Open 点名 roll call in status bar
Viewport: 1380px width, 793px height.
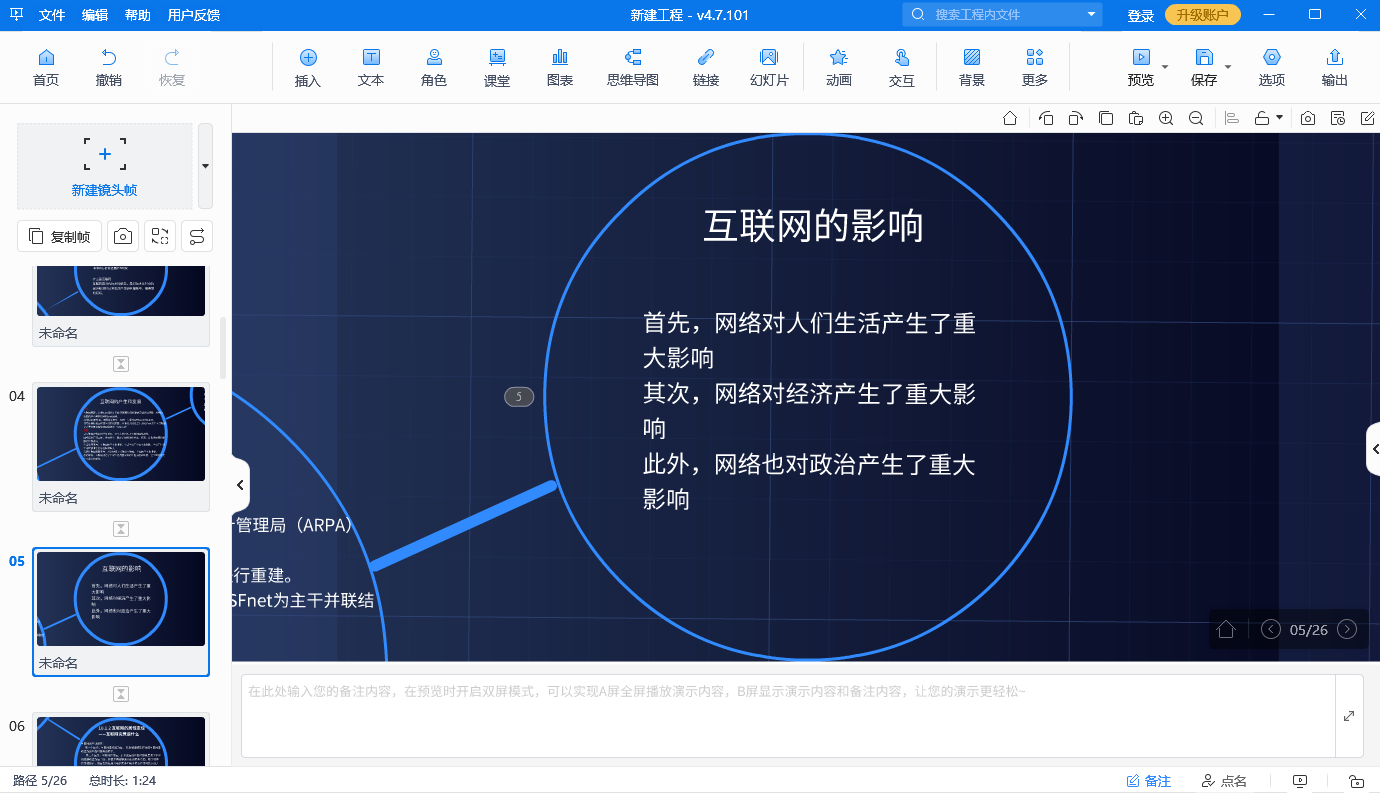(1225, 781)
